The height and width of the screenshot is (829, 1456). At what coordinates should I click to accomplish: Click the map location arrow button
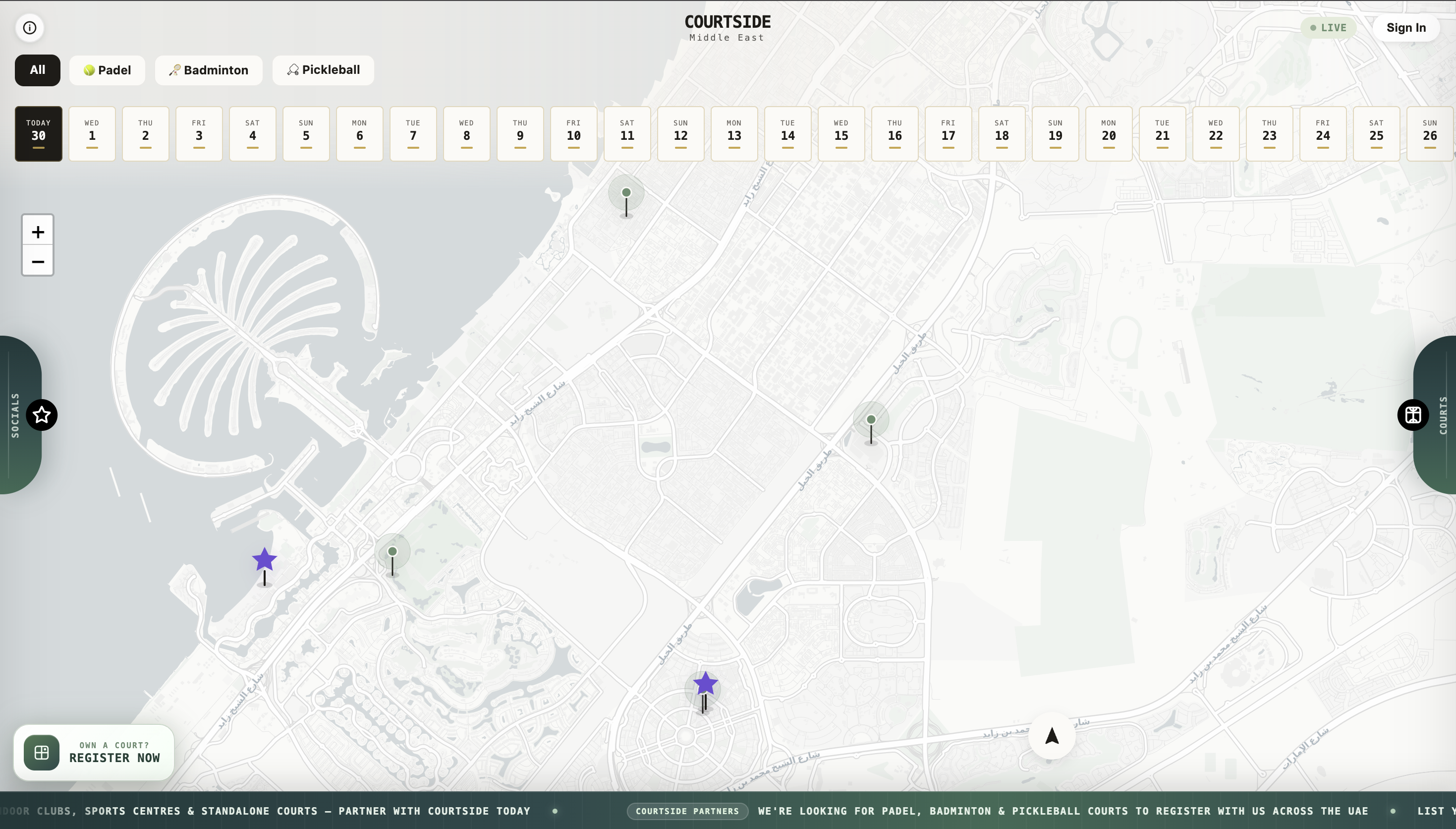coord(1052,736)
